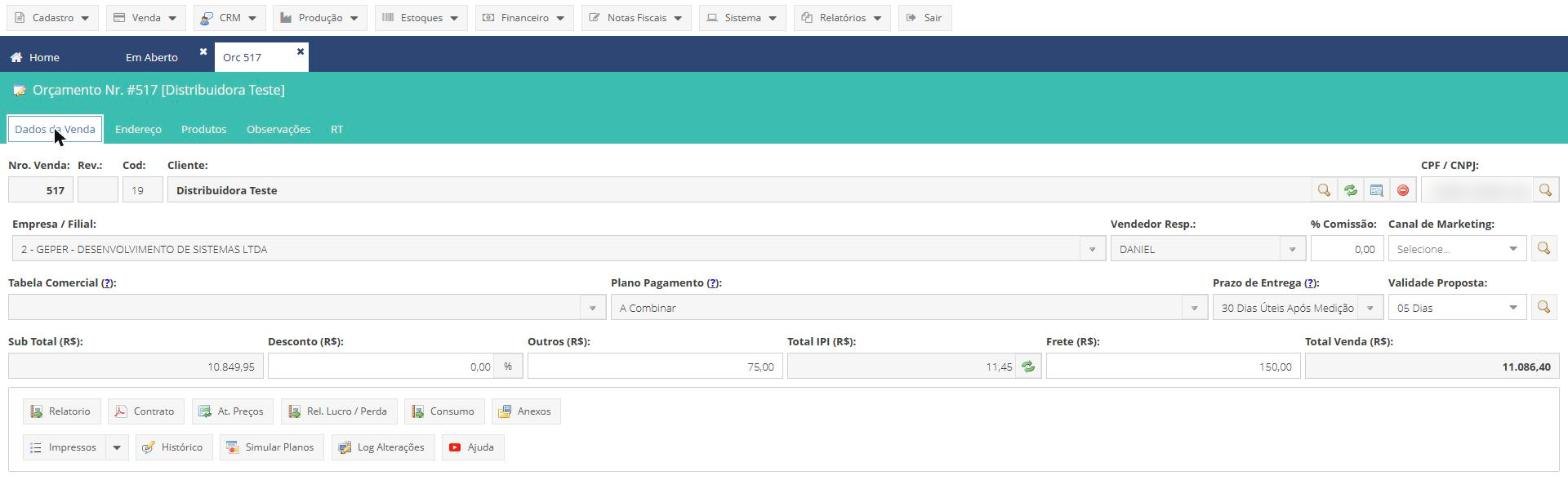
Task: Expand the Vendedor Resp. dropdown
Action: (x=1292, y=249)
